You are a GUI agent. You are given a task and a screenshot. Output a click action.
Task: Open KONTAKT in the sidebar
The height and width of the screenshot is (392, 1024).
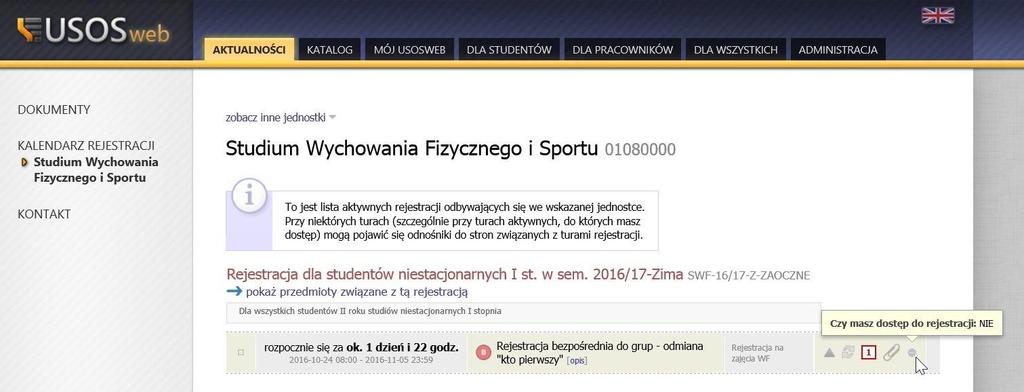(x=44, y=214)
